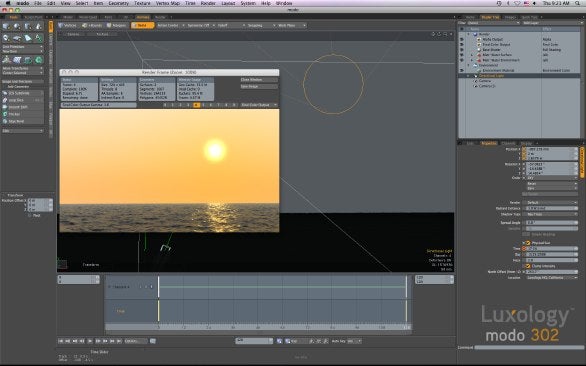Image resolution: width=586 pixels, height=366 pixels.
Task: Open the Final Color Output dropdown in render window
Action: (x=259, y=105)
